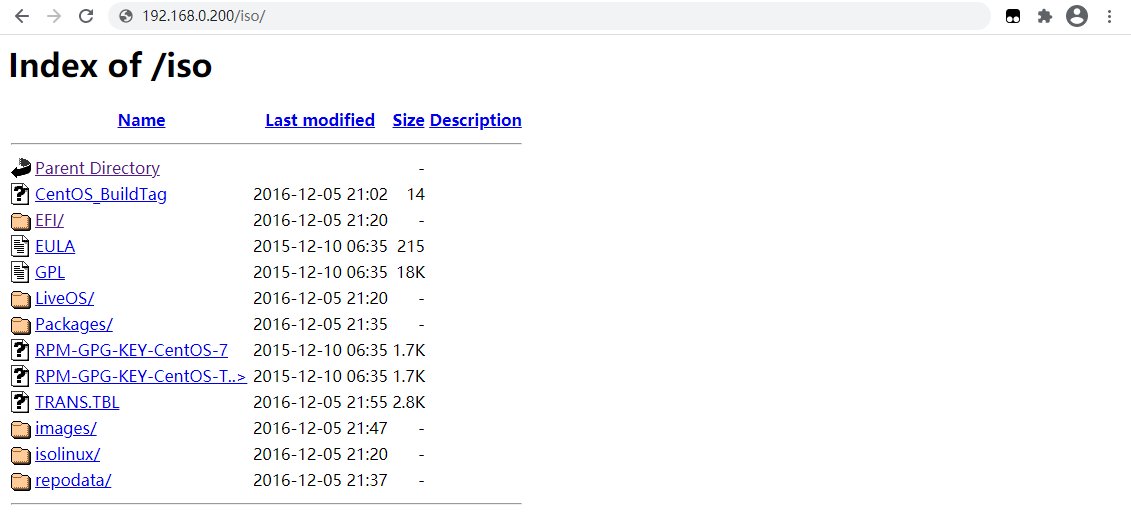Click the browser back arrow
This screenshot has height=520, width=1131.
tap(22, 17)
